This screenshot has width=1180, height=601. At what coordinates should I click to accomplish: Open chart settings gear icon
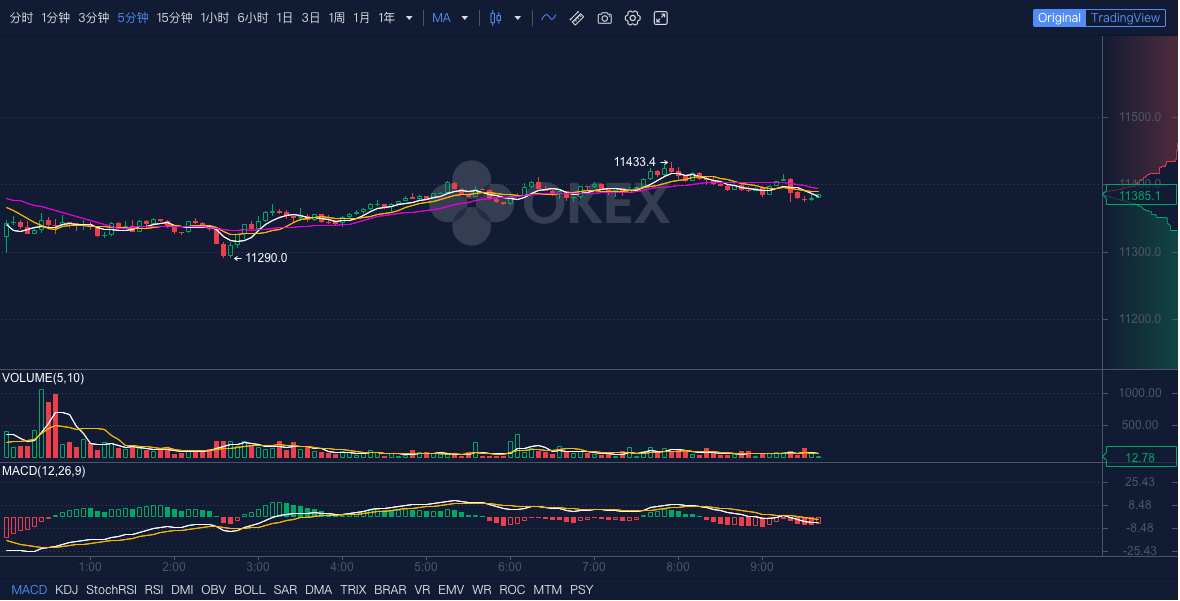(x=633, y=18)
